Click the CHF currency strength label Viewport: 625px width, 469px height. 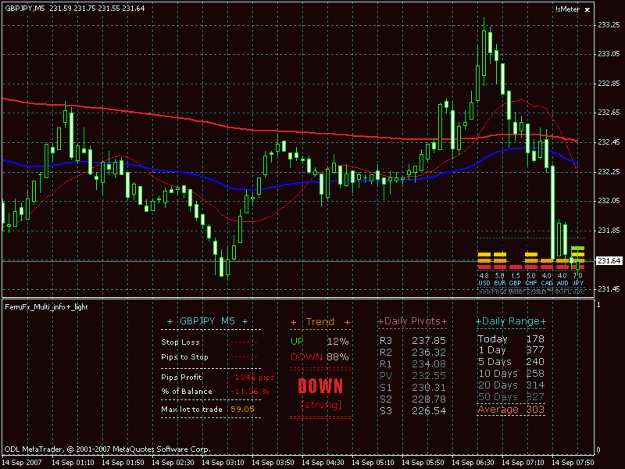(531, 283)
